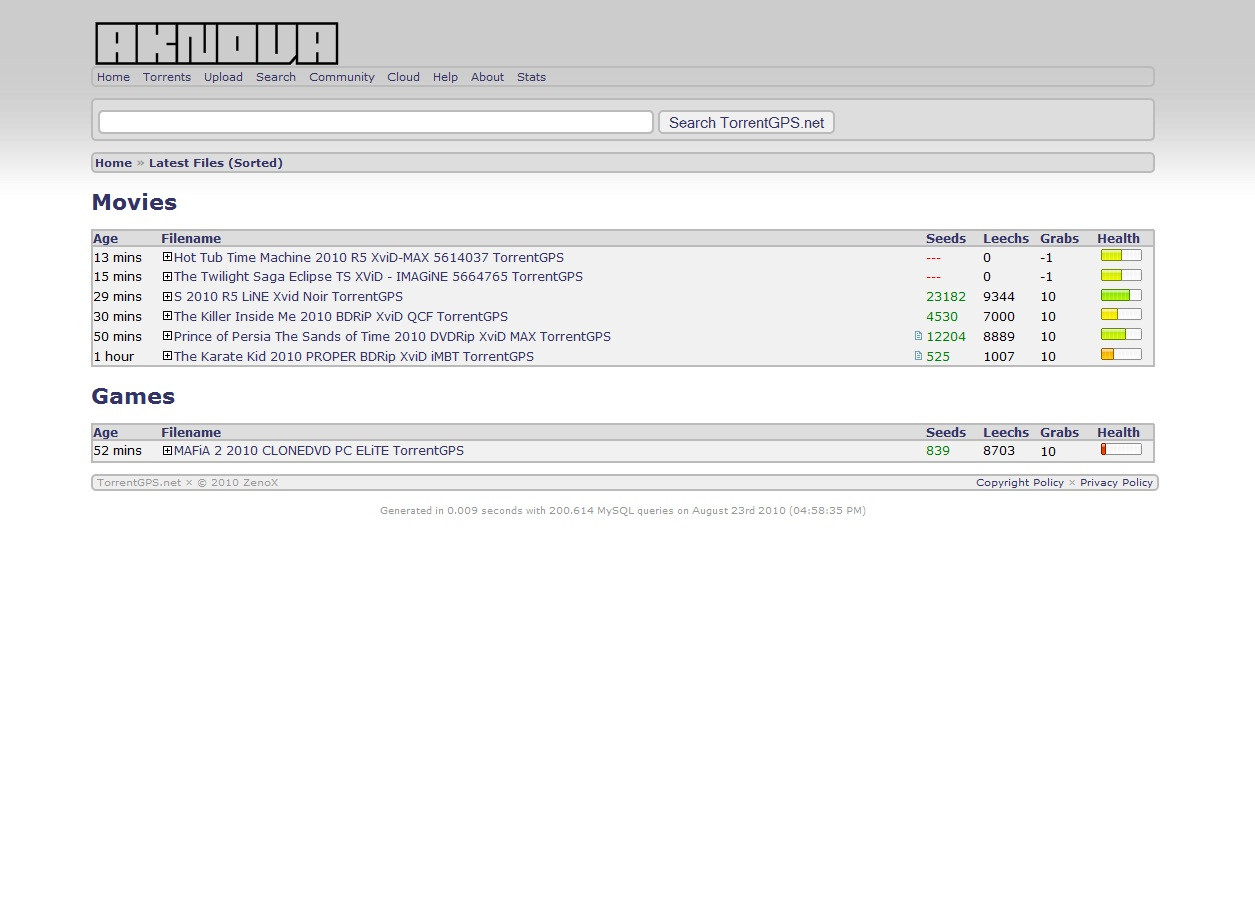Screen dimensions: 1255x904
Task: Click the health bar for Twilight Saga Eclipse
Action: [x=1121, y=275]
